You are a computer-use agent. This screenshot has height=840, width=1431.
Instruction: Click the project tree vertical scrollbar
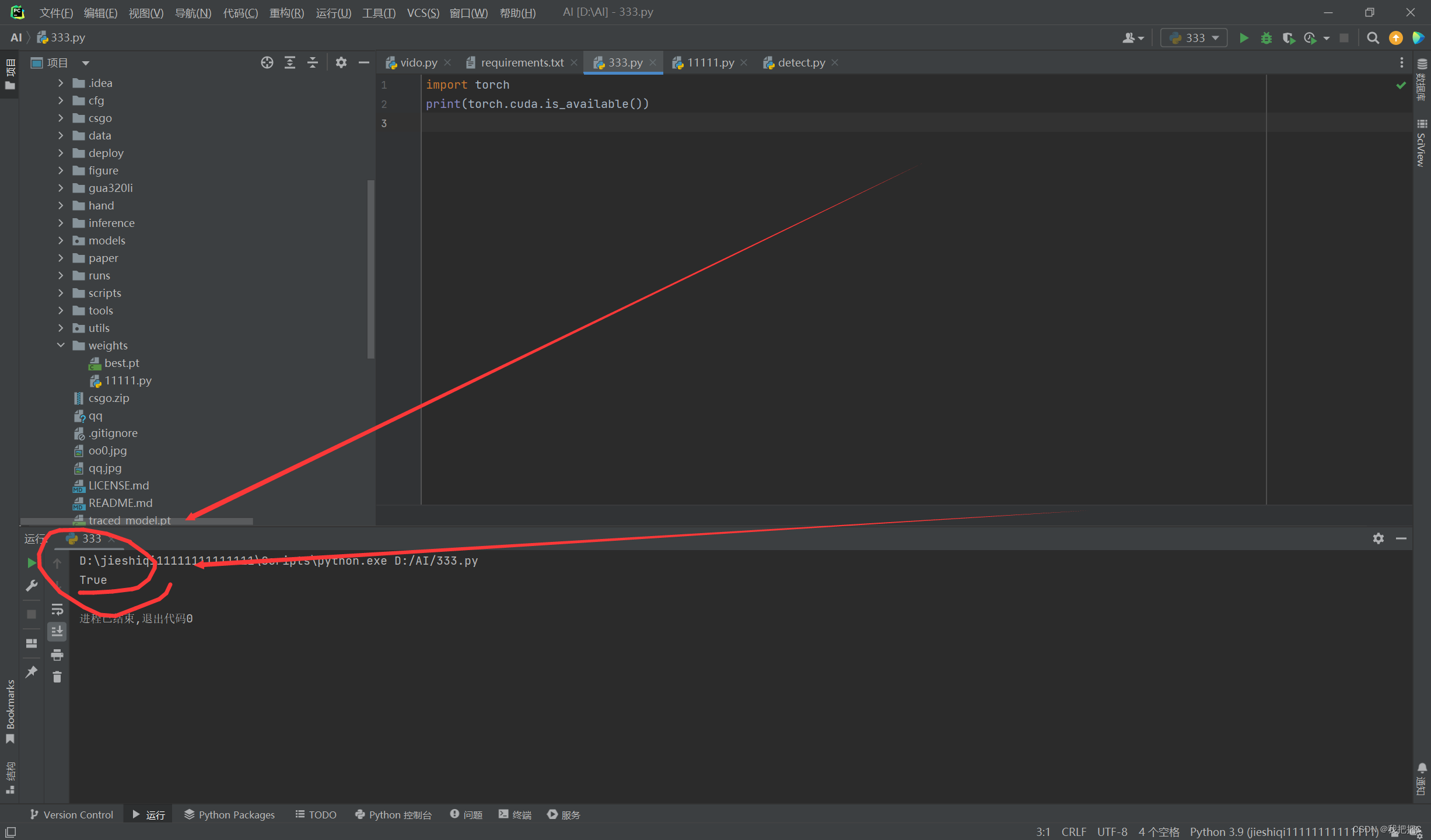pyautogui.click(x=370, y=268)
